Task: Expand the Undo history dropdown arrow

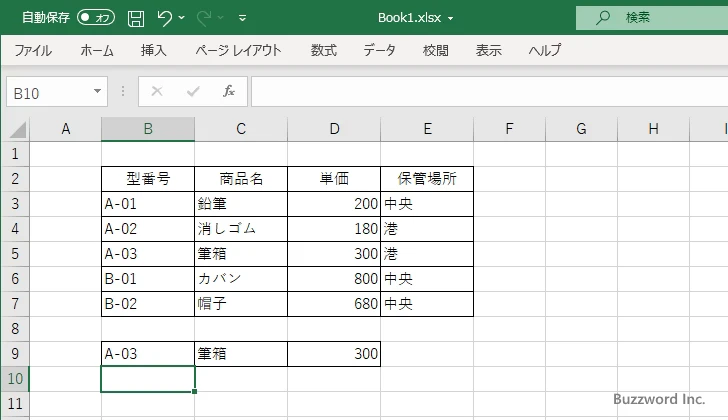Action: [x=182, y=18]
